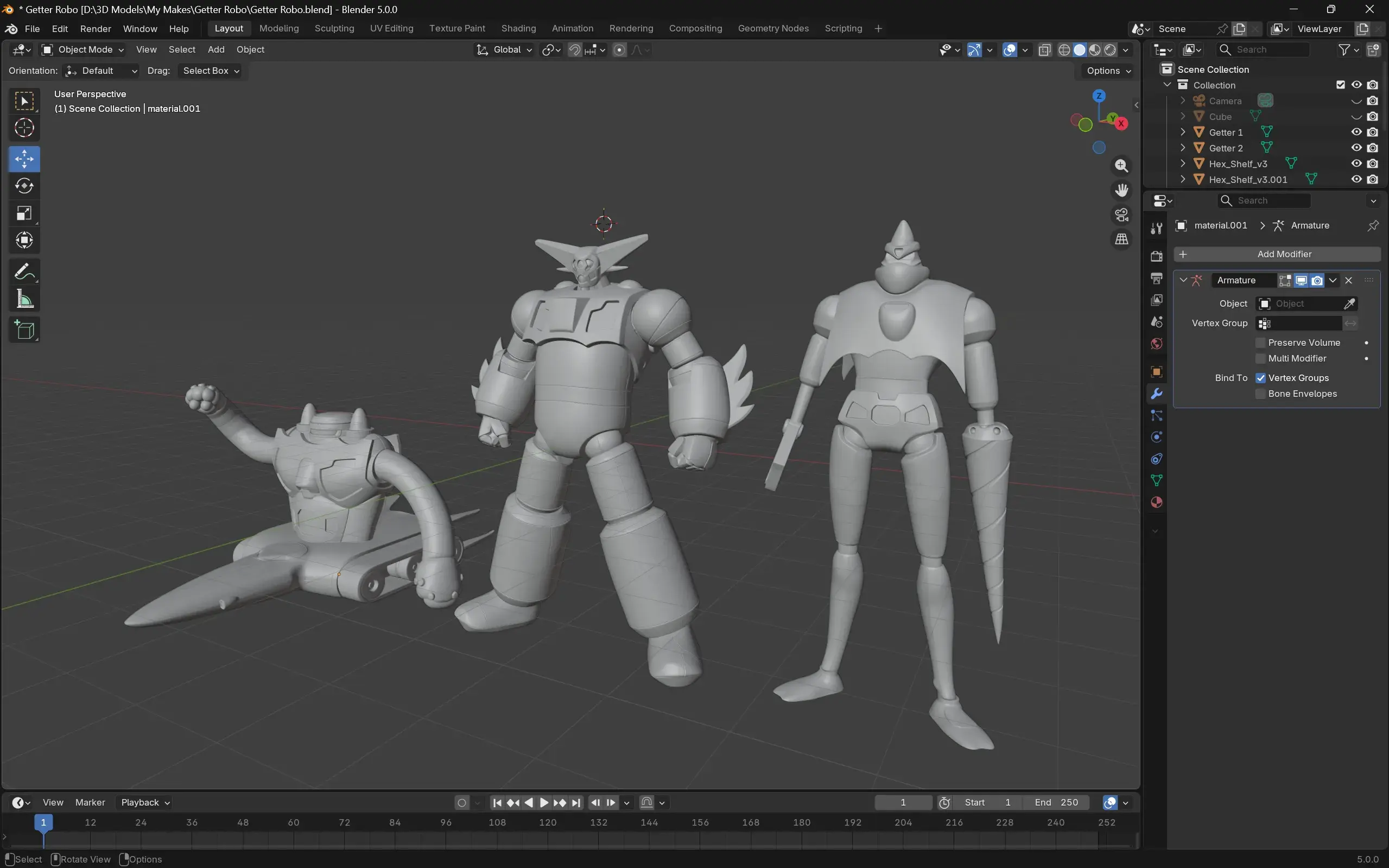Expand the Hex_Shelf_v3.001 tree item
Viewport: 1389px width, 868px height.
(x=1182, y=180)
